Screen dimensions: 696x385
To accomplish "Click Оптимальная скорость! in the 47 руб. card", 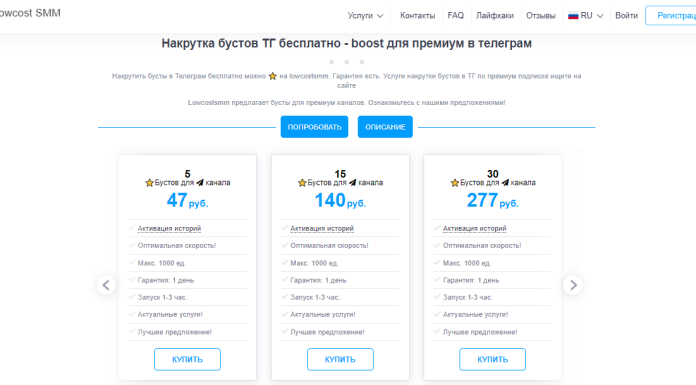I will tap(177, 246).
